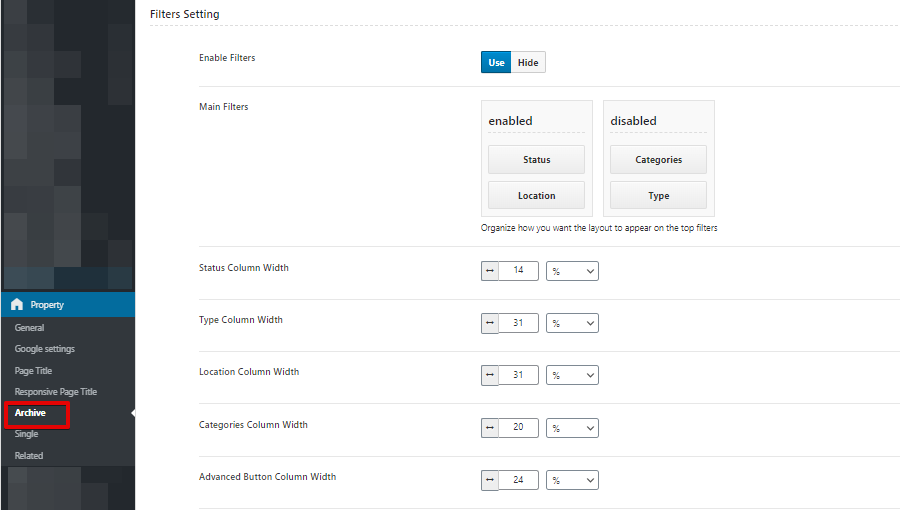
Task: Click the Type block in disabled filters
Action: pos(658,196)
